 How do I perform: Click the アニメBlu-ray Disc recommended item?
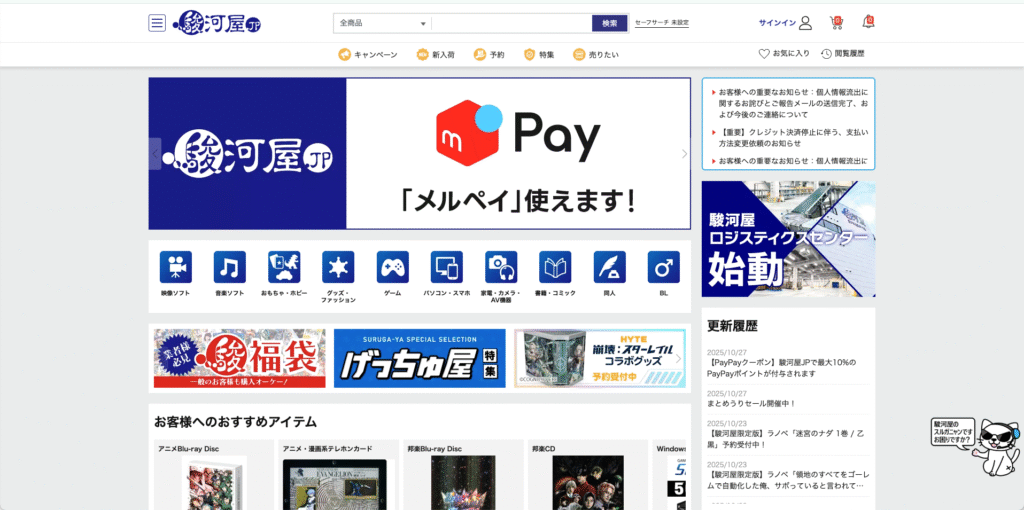(214, 475)
